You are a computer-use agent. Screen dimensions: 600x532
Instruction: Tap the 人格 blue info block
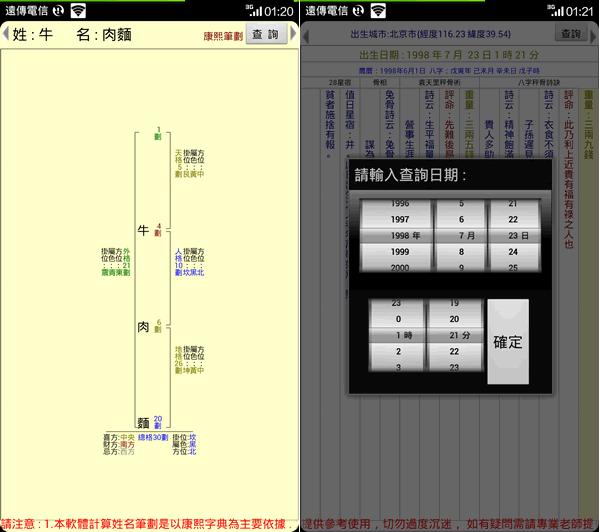pyautogui.click(x=189, y=262)
